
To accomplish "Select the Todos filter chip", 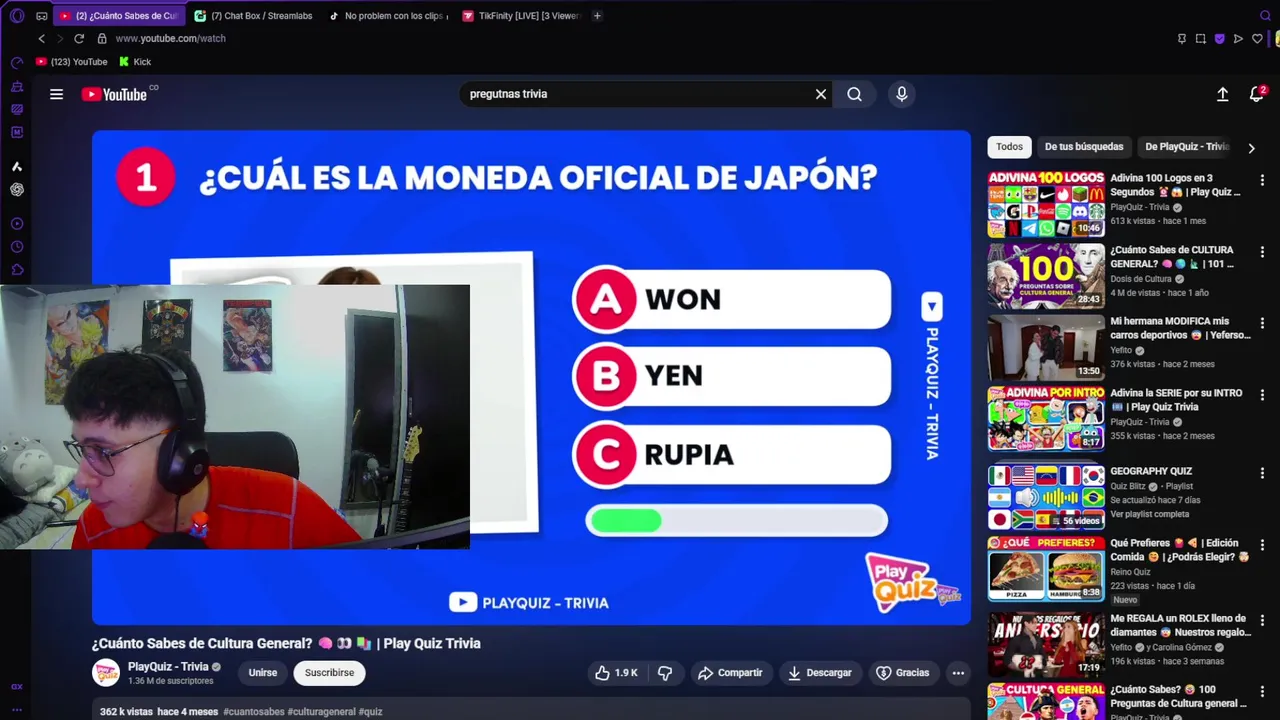I will coord(1009,147).
